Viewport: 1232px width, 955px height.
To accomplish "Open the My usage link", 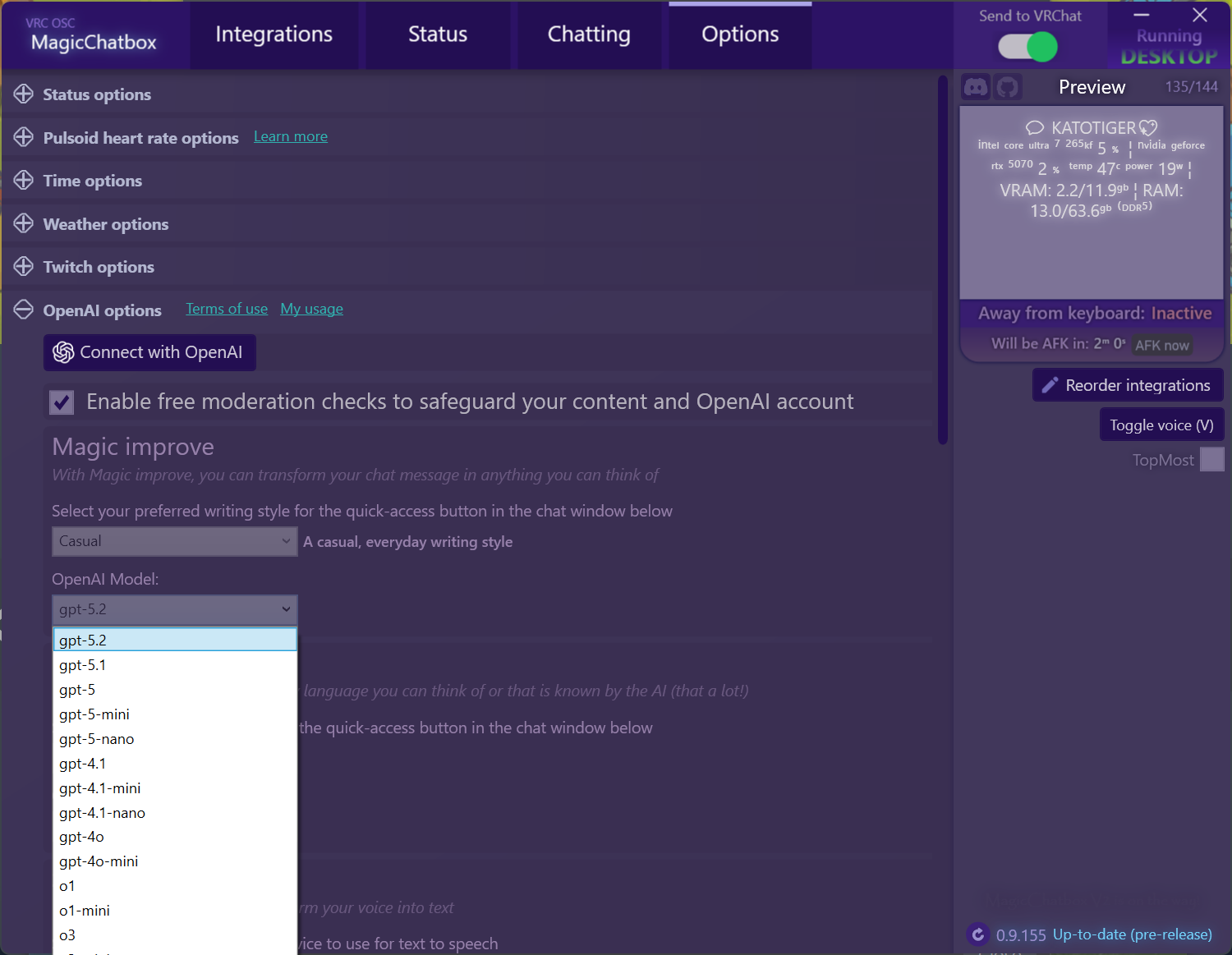I will tap(312, 309).
